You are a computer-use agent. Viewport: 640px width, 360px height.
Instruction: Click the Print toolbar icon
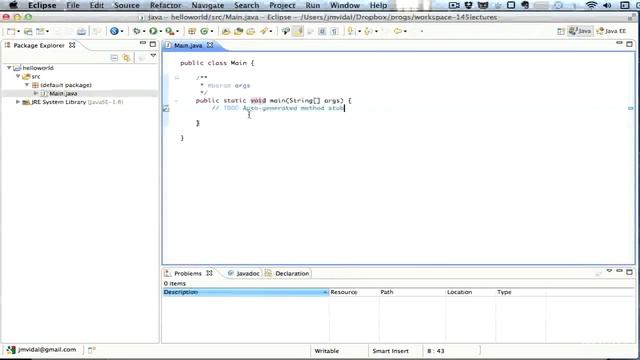click(x=82, y=31)
